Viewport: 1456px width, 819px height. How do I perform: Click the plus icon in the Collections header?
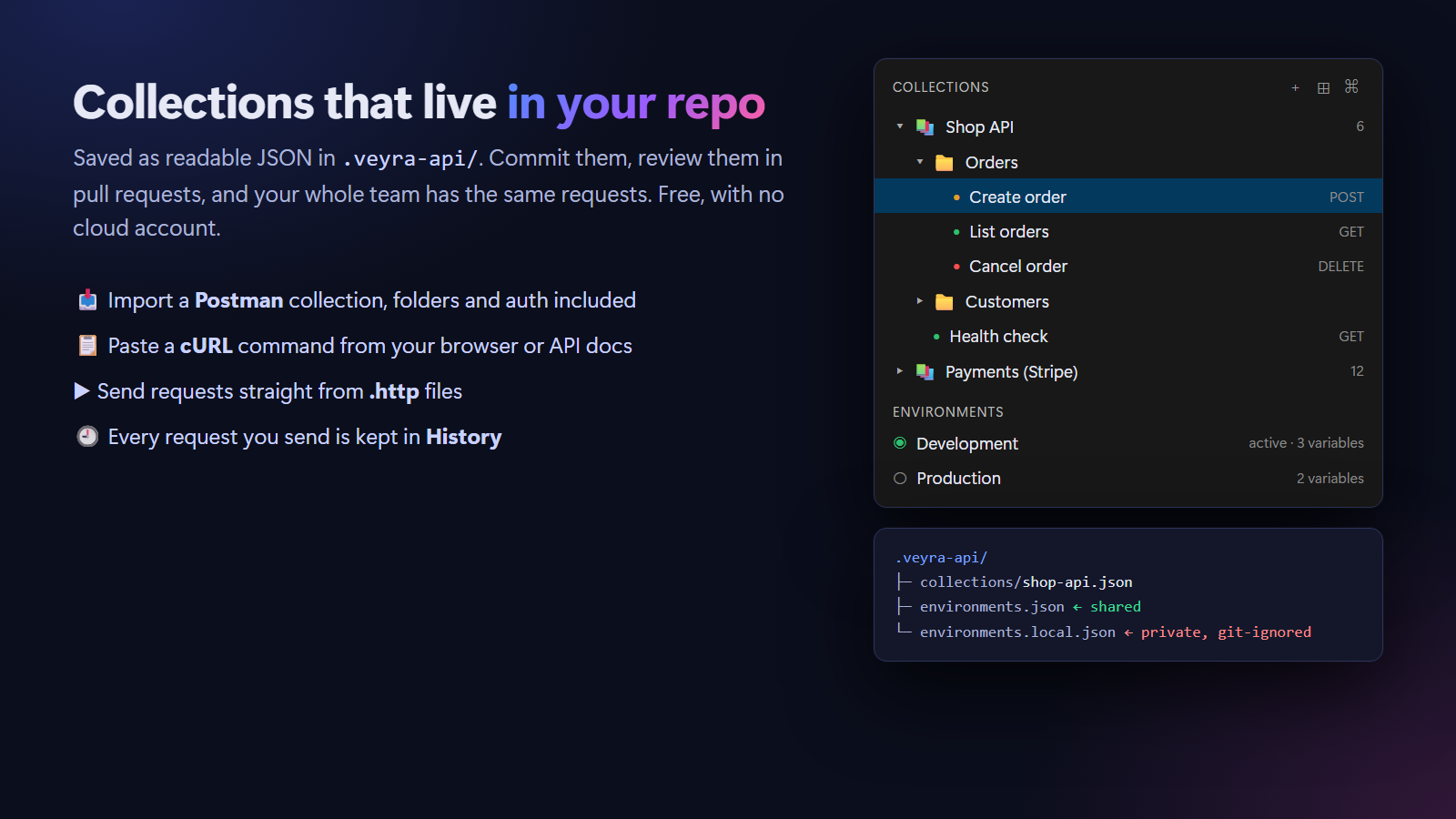coord(1295,87)
